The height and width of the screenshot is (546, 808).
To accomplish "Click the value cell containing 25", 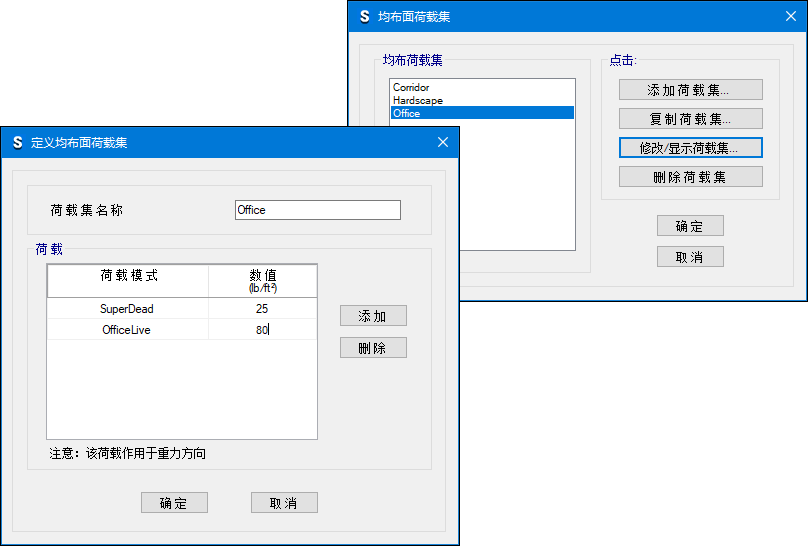I will pos(262,309).
